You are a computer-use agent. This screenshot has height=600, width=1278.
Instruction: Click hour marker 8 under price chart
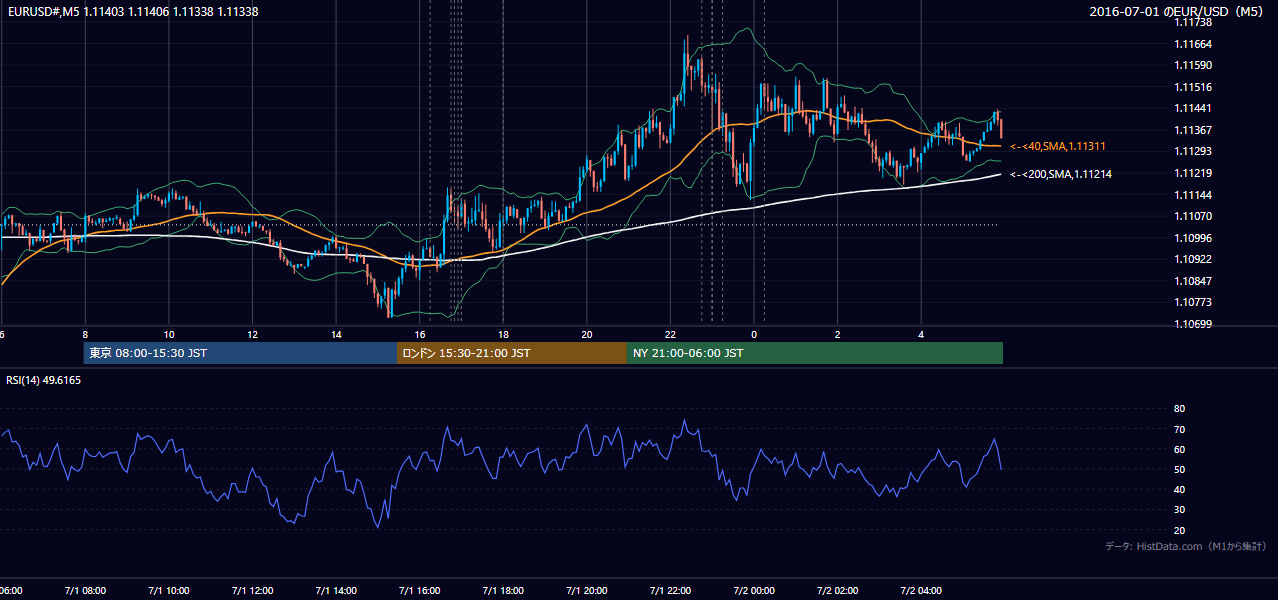click(x=85, y=335)
